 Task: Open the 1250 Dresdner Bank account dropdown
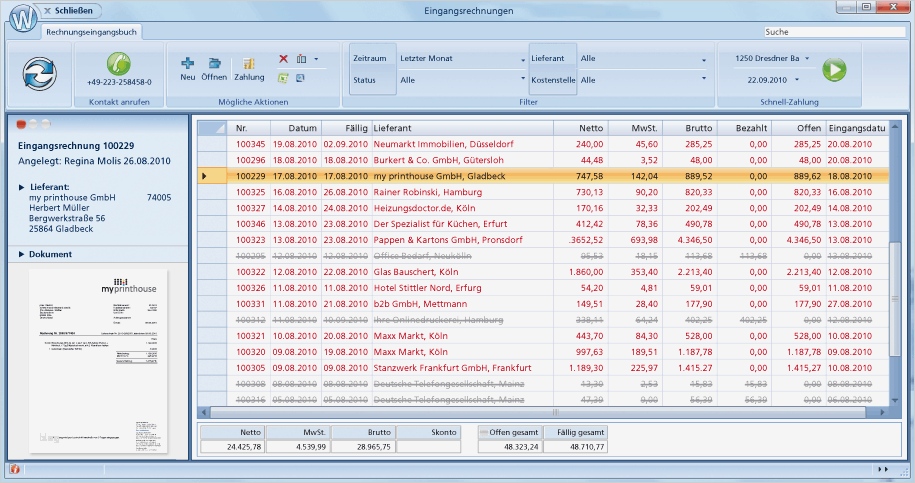click(771, 59)
